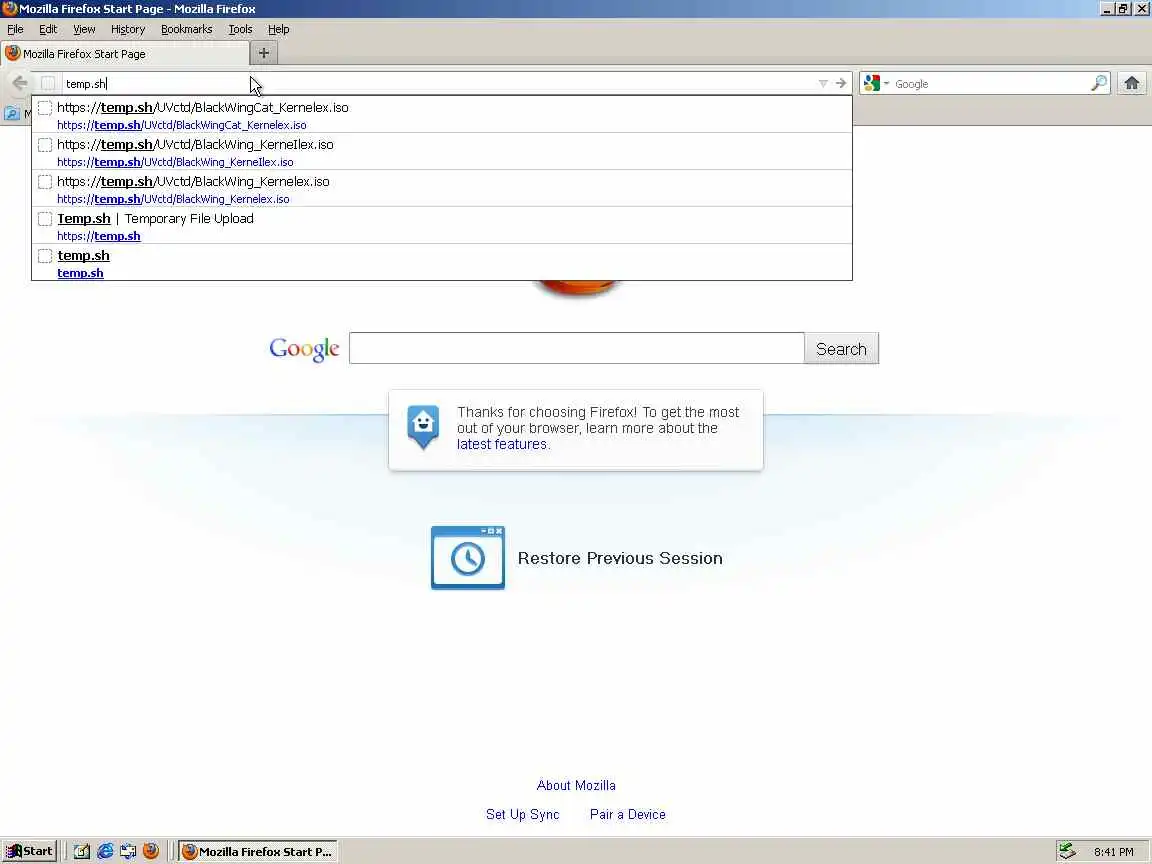
Task: Click favicon of Temporary File Upload suggestion
Action: (x=45, y=219)
